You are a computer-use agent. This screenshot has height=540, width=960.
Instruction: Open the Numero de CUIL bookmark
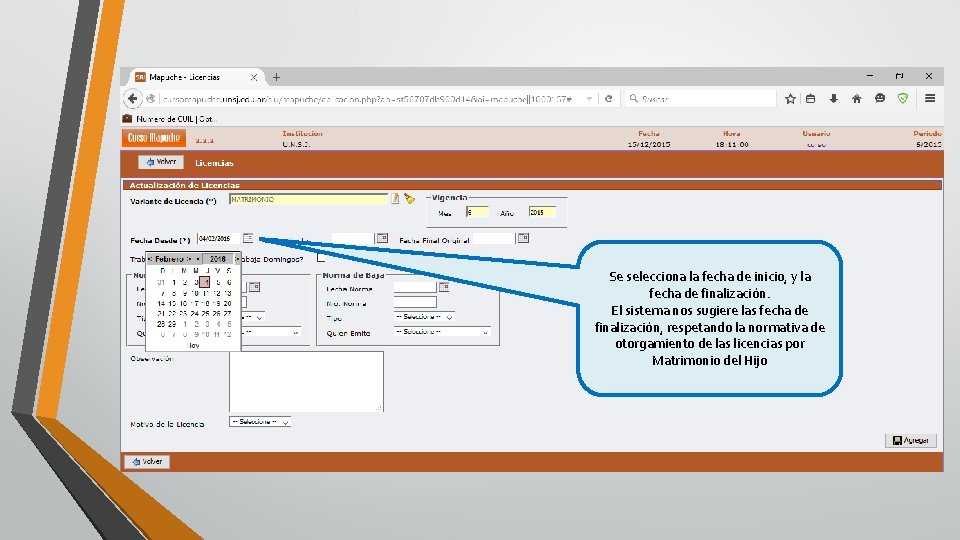click(169, 119)
